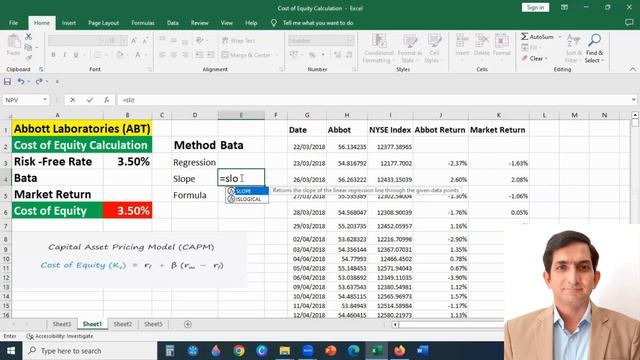Click the Redo arrow icon
640x360 pixels.
click(39, 82)
